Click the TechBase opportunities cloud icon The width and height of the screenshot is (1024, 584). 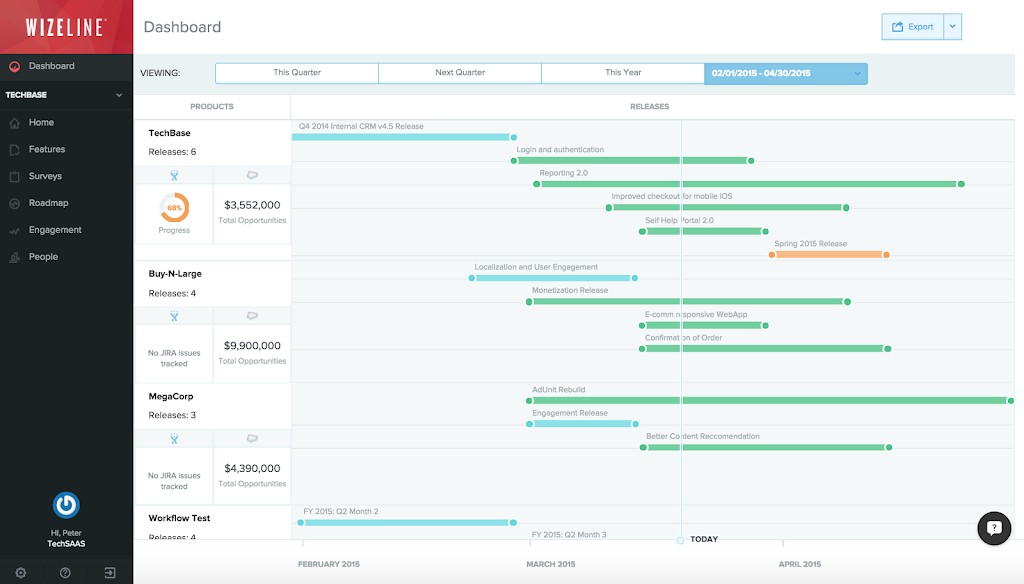click(252, 175)
